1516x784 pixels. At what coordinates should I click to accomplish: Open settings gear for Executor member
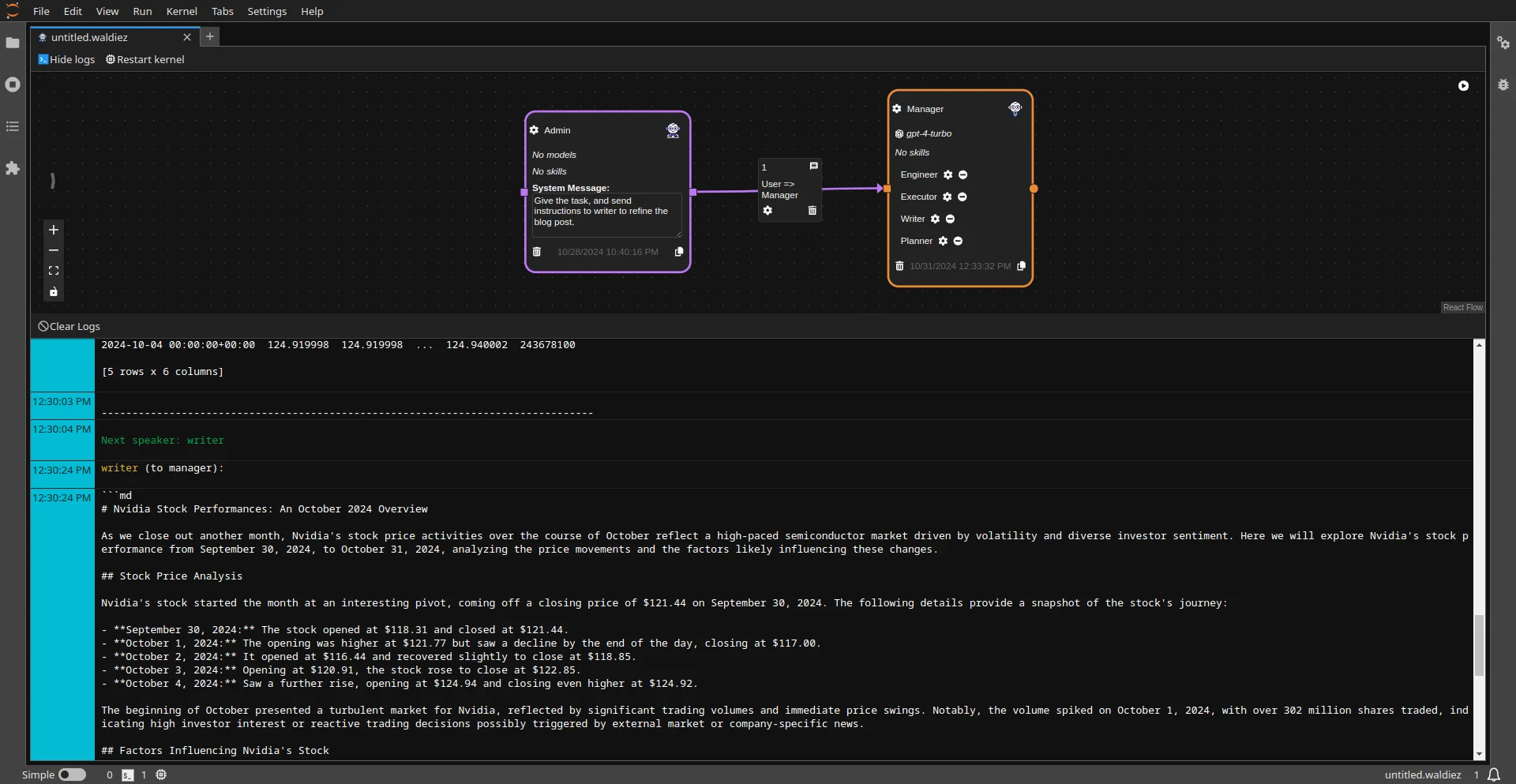[947, 197]
